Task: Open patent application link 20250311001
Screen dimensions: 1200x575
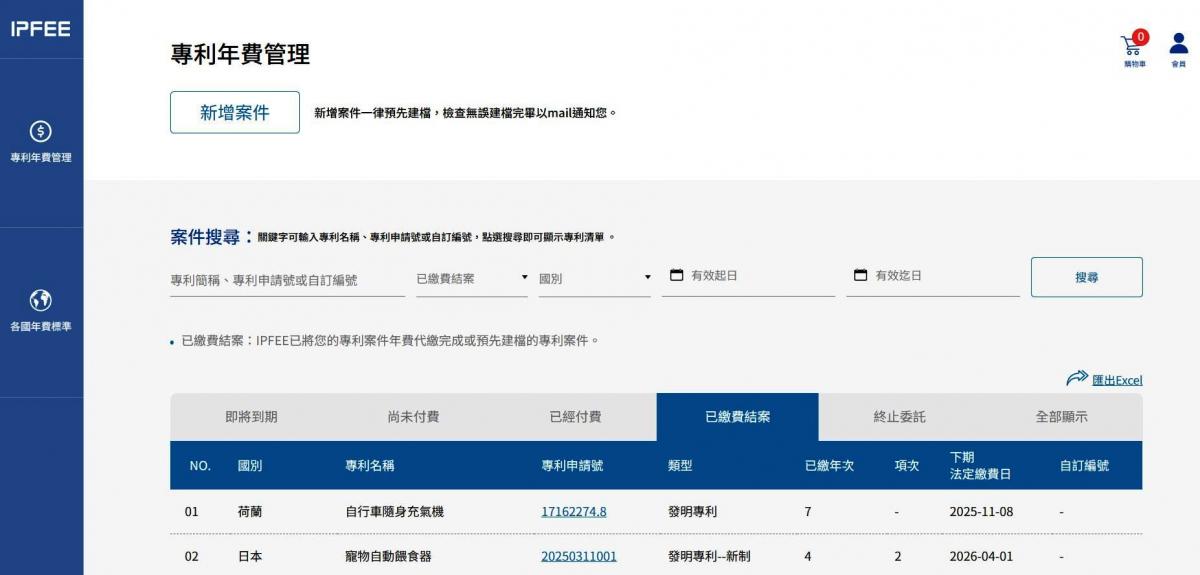Action: [578, 556]
